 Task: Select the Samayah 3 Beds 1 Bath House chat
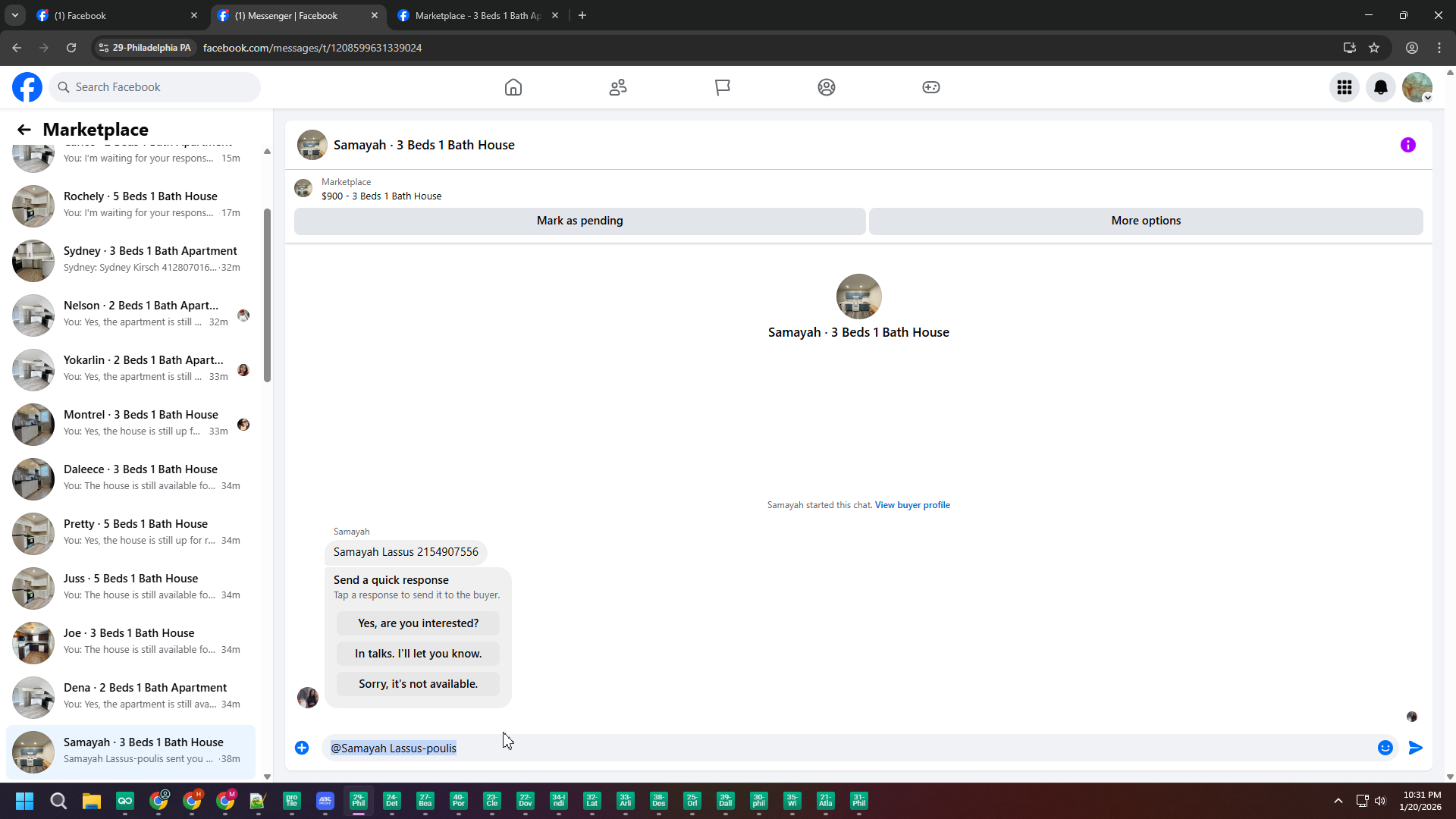tap(130, 752)
